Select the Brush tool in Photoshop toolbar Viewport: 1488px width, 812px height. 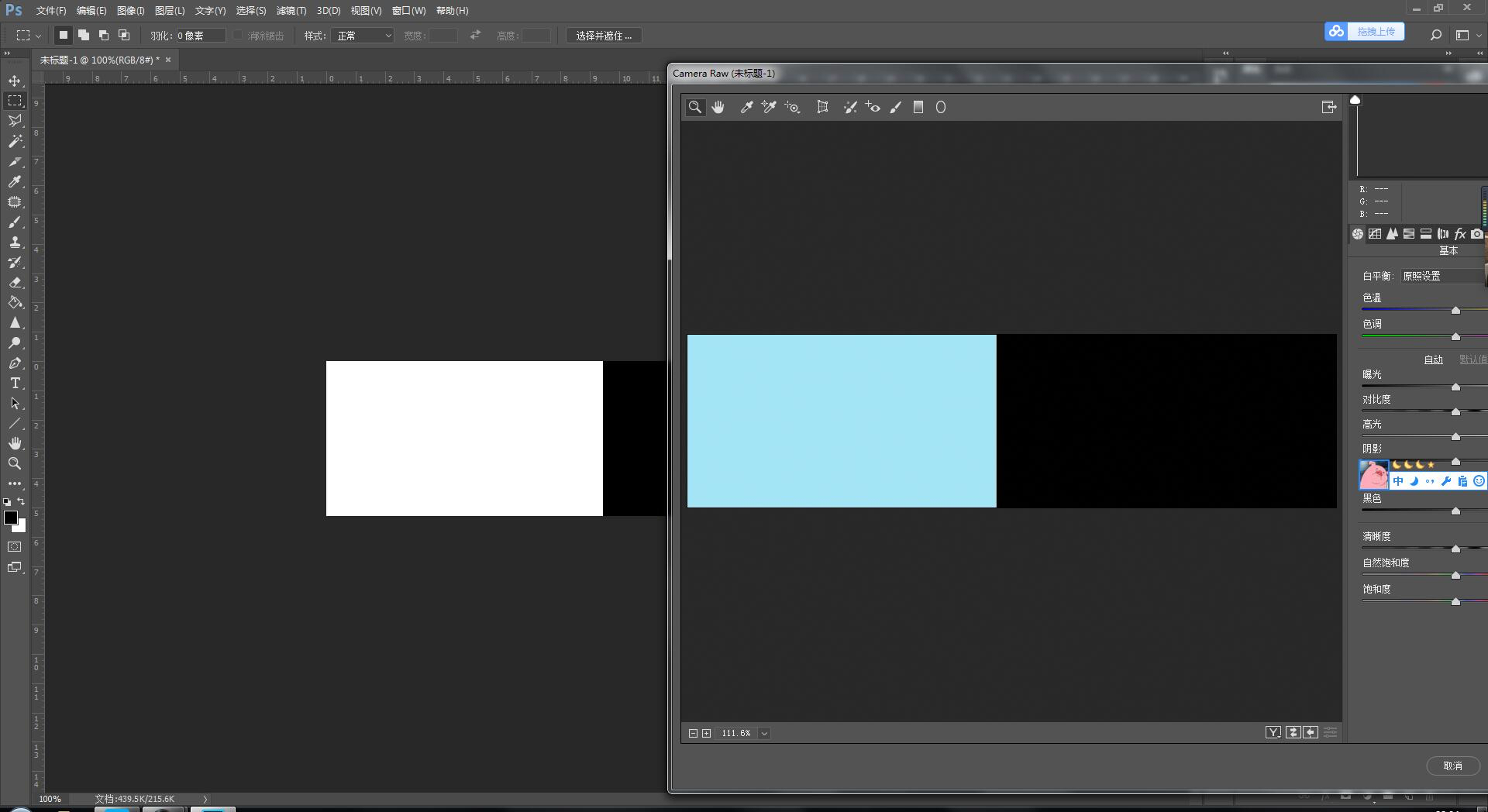pos(15,222)
